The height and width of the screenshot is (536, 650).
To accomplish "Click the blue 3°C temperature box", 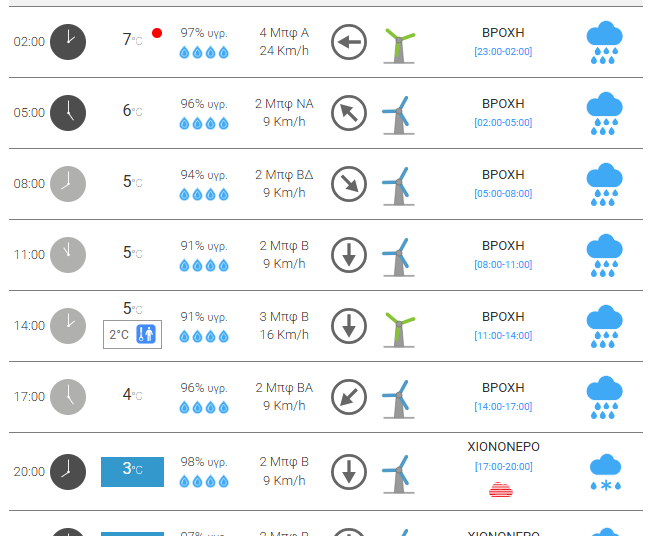I will coord(132,470).
